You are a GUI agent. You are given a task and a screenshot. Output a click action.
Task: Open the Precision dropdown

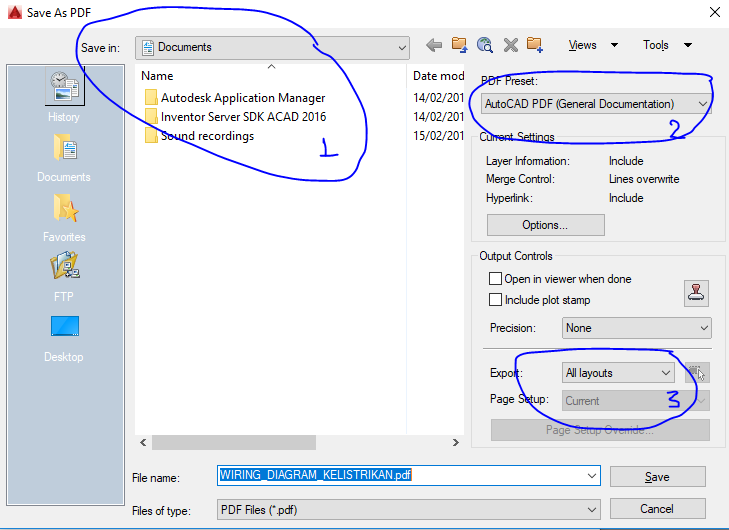click(x=636, y=328)
